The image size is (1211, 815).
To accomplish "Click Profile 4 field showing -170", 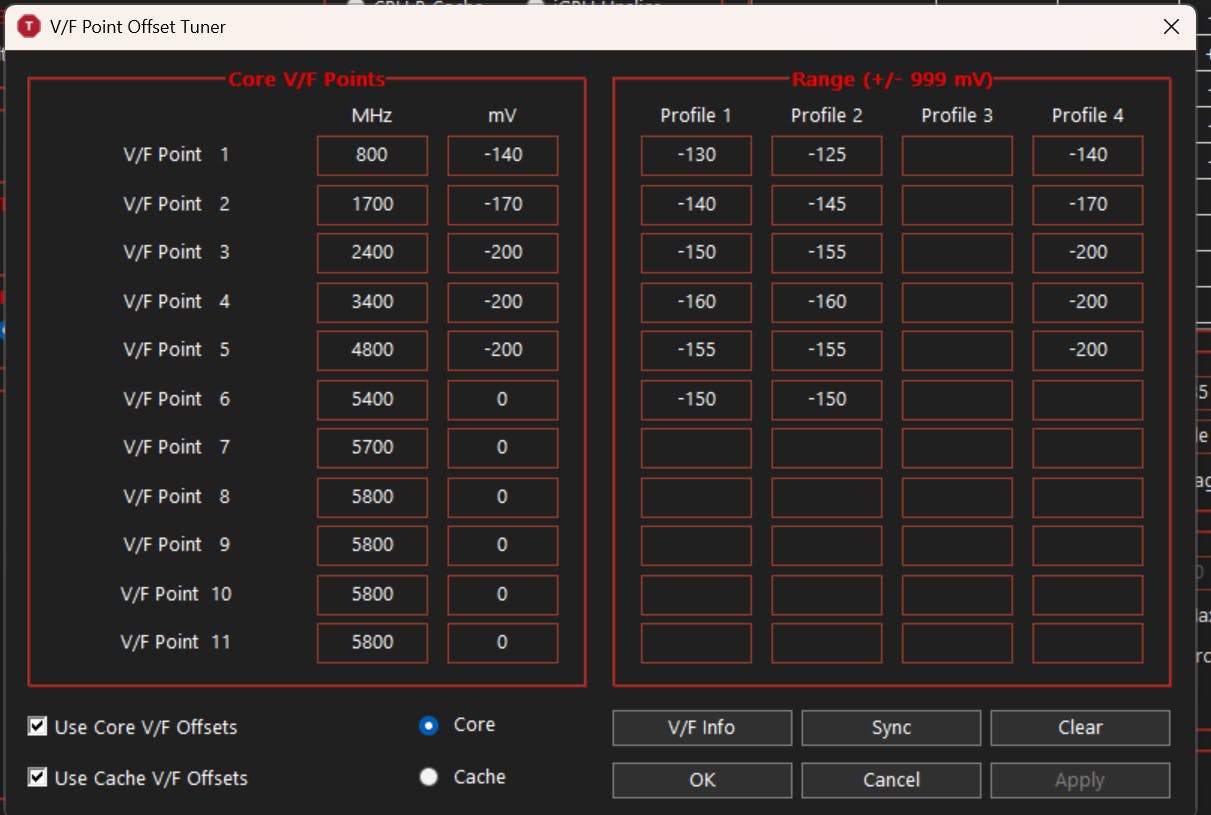I will (1087, 204).
